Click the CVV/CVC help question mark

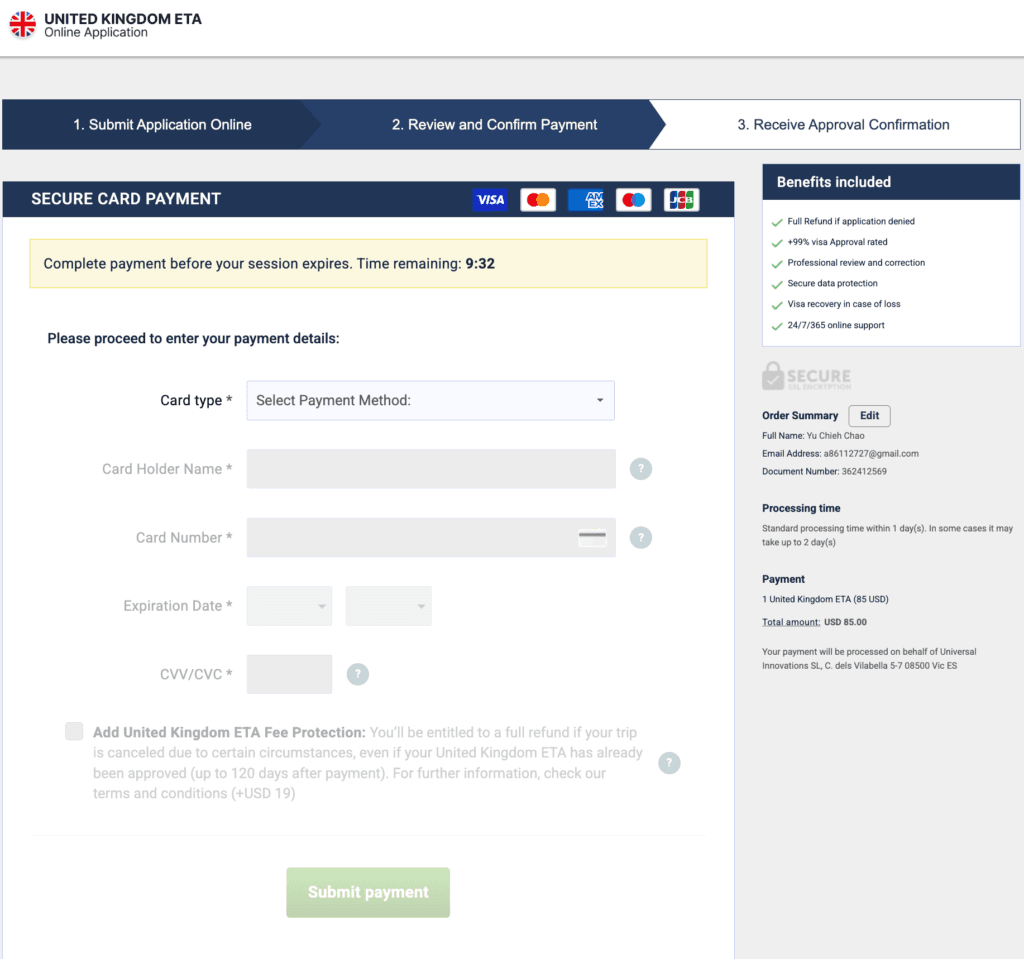point(358,675)
